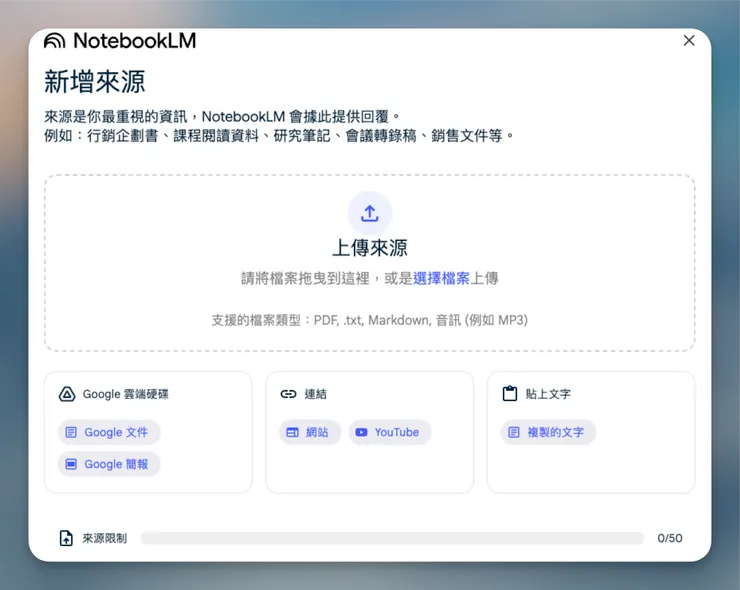The width and height of the screenshot is (740, 590).
Task: Click the 貼上文字 label
Action: 548,394
